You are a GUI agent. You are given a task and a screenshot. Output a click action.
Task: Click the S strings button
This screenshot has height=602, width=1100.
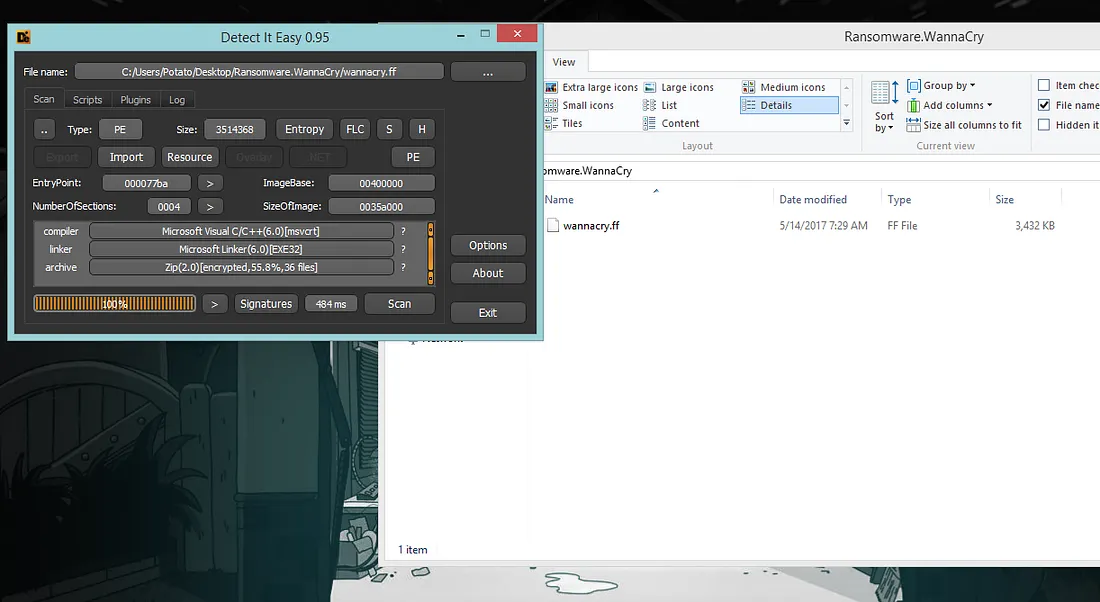pos(389,129)
